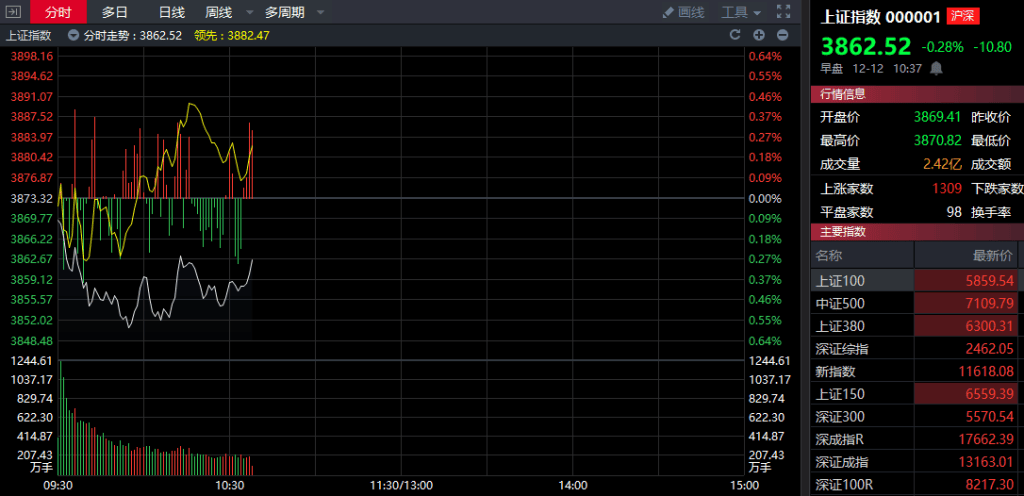Viewport: 1024px width, 496px height.
Task: Click the refresh chart icon
Action: coord(734,35)
